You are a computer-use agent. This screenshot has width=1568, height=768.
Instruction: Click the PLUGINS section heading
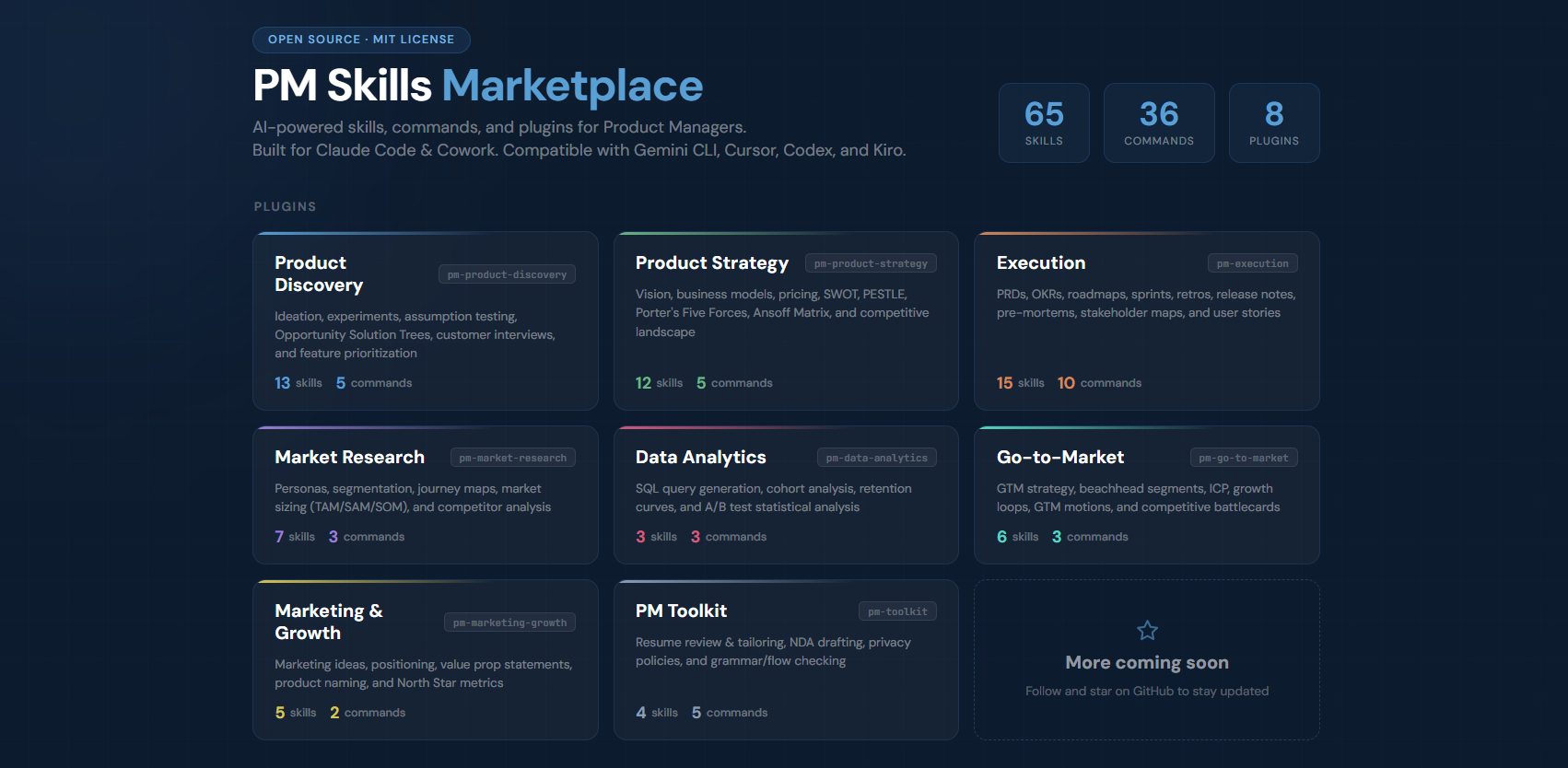pyautogui.click(x=285, y=207)
